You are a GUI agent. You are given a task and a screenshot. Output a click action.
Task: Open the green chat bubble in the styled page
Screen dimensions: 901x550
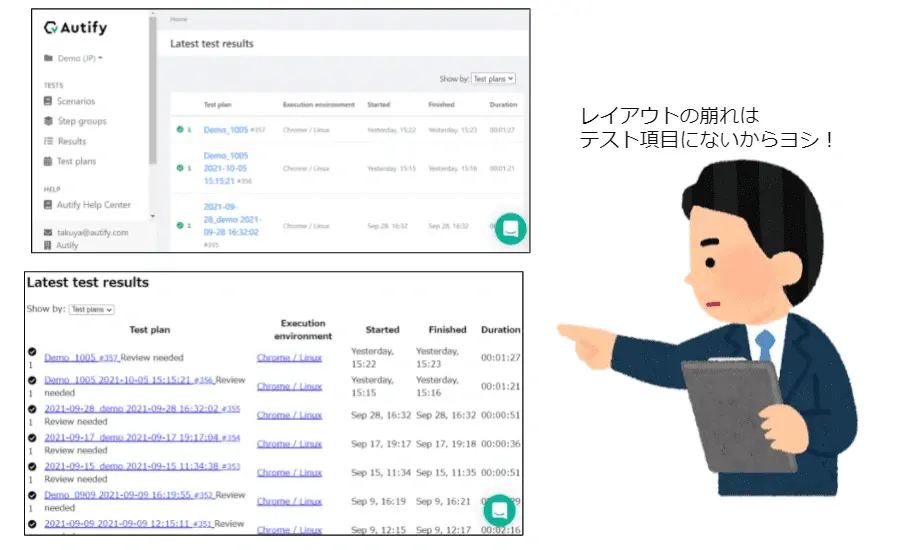(510, 229)
